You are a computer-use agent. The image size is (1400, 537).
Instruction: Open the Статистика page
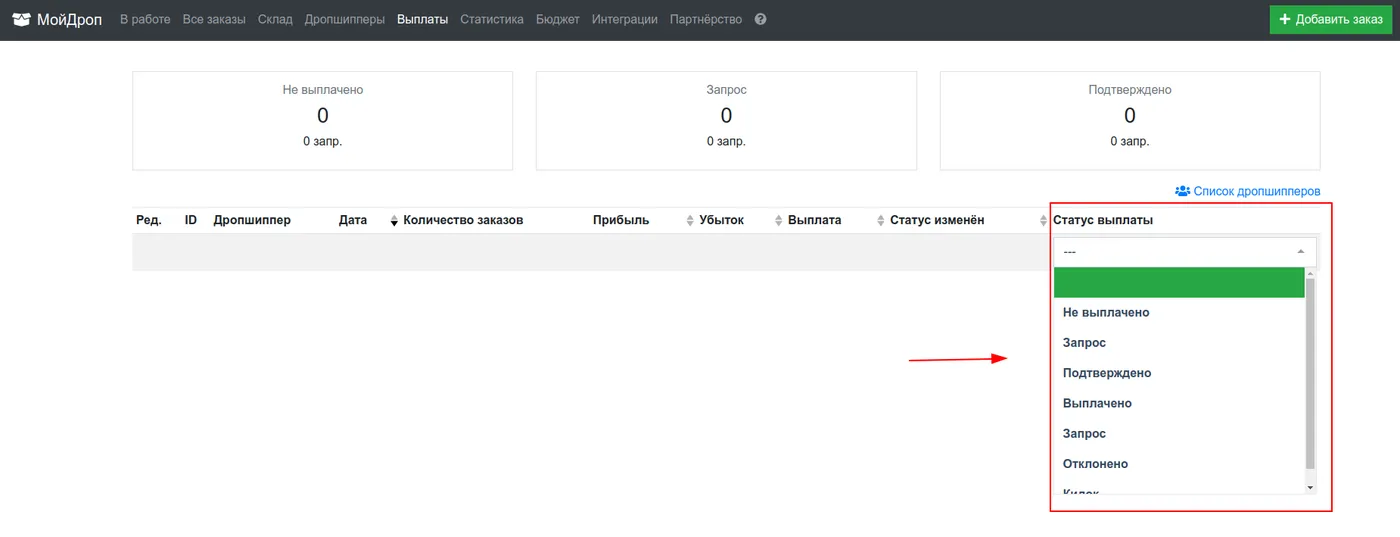[492, 19]
